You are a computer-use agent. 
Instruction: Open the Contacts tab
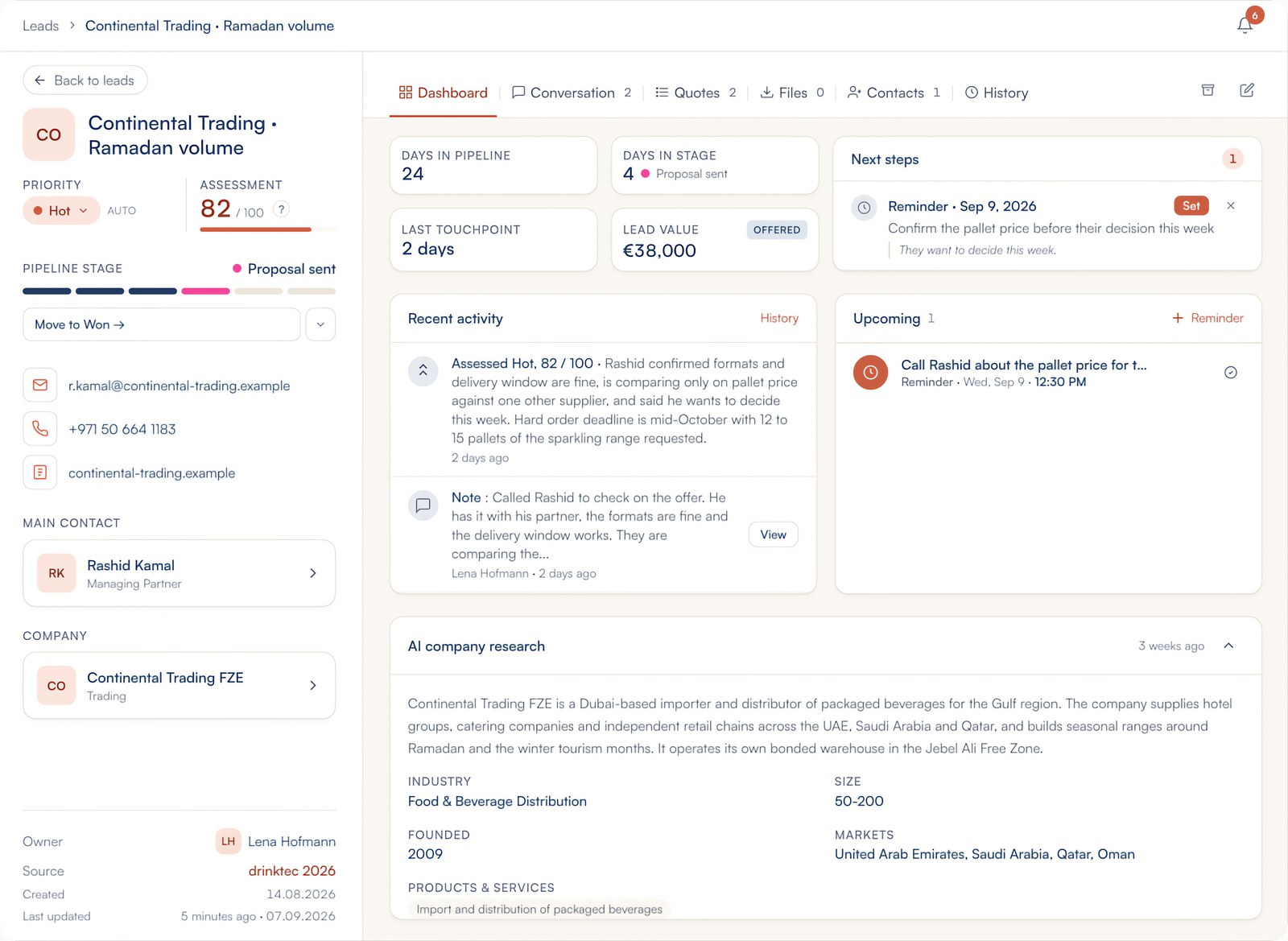click(x=894, y=93)
